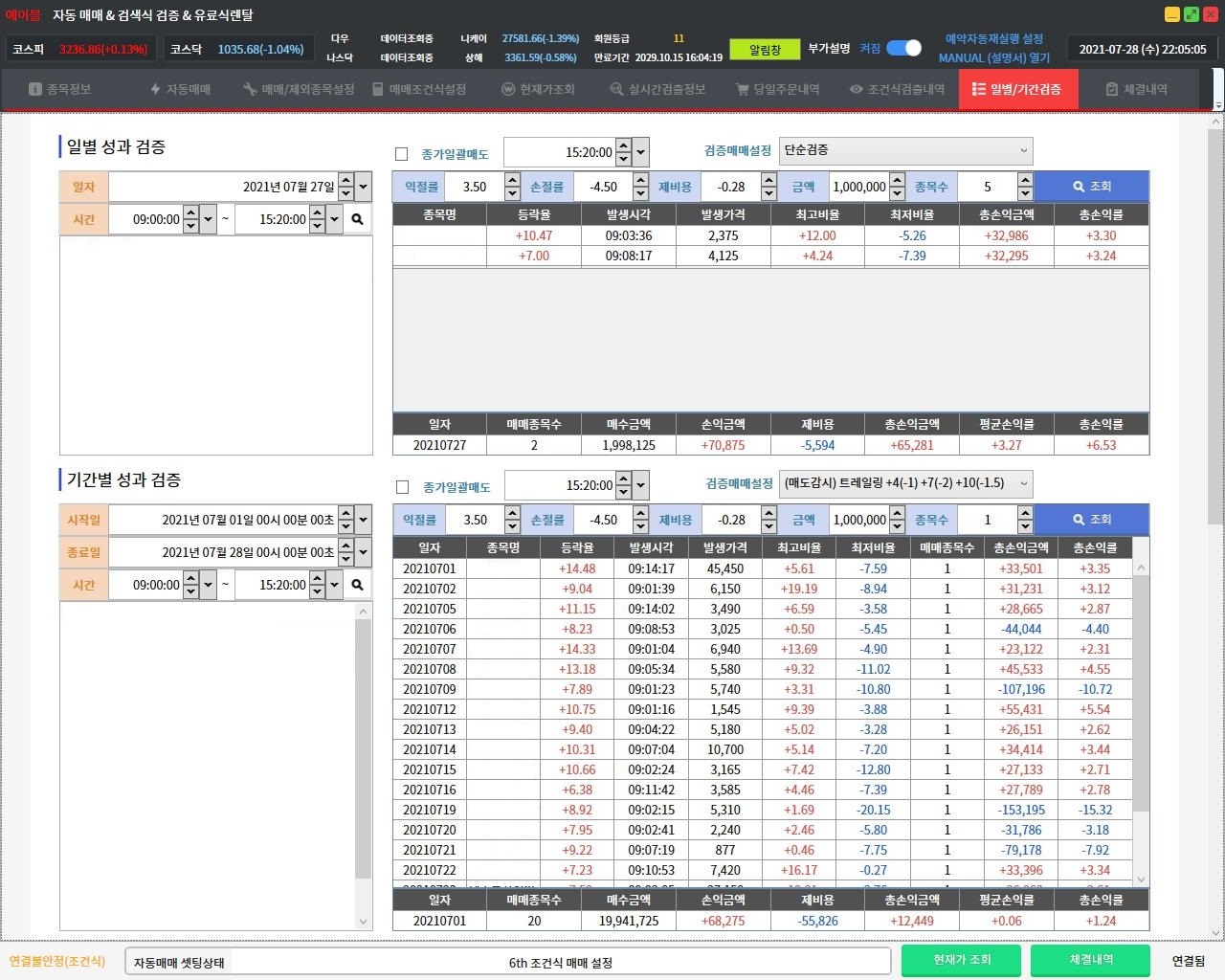The image size is (1225, 980).
Task: Click the lightning icon for 자동매매
Action: point(155,89)
